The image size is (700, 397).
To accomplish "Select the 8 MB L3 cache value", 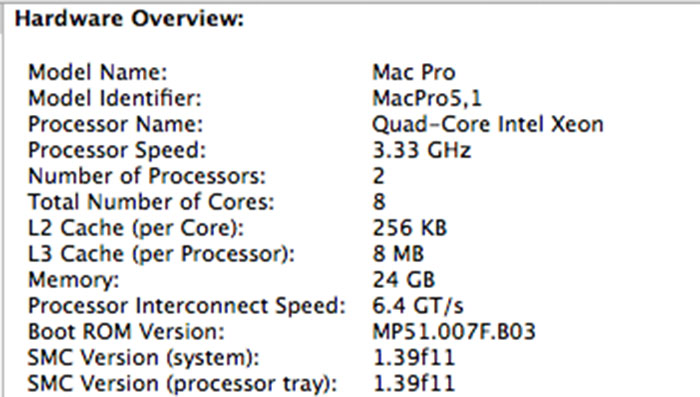I will click(x=398, y=254).
